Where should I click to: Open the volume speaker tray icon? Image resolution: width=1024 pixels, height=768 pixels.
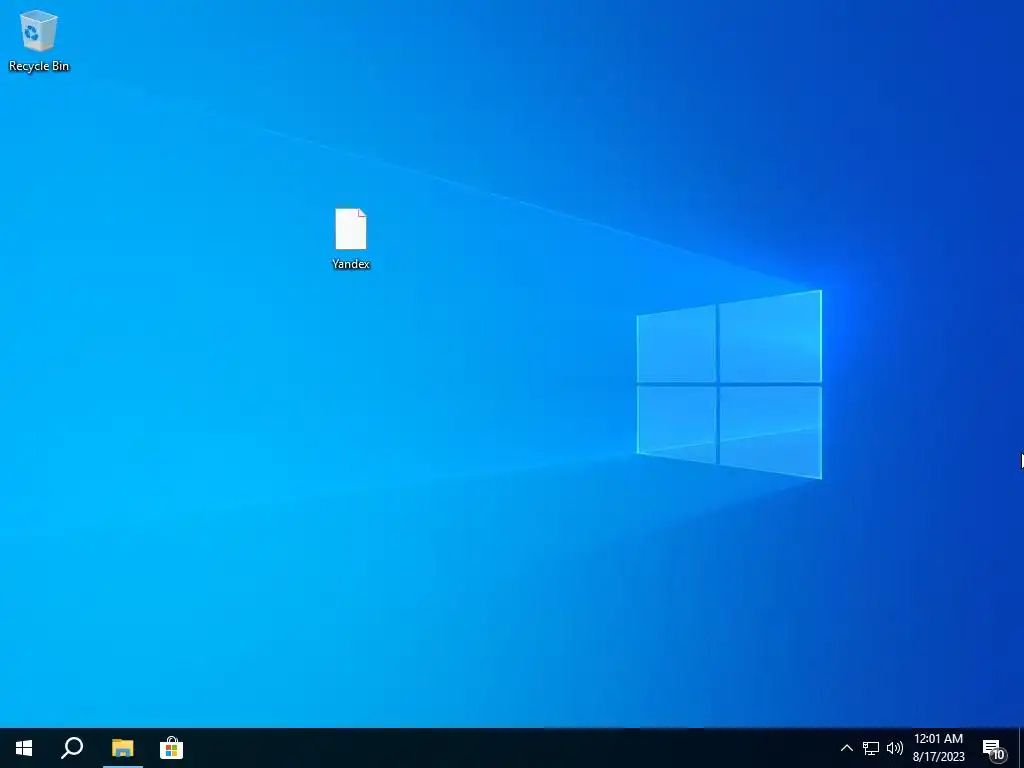click(x=895, y=748)
